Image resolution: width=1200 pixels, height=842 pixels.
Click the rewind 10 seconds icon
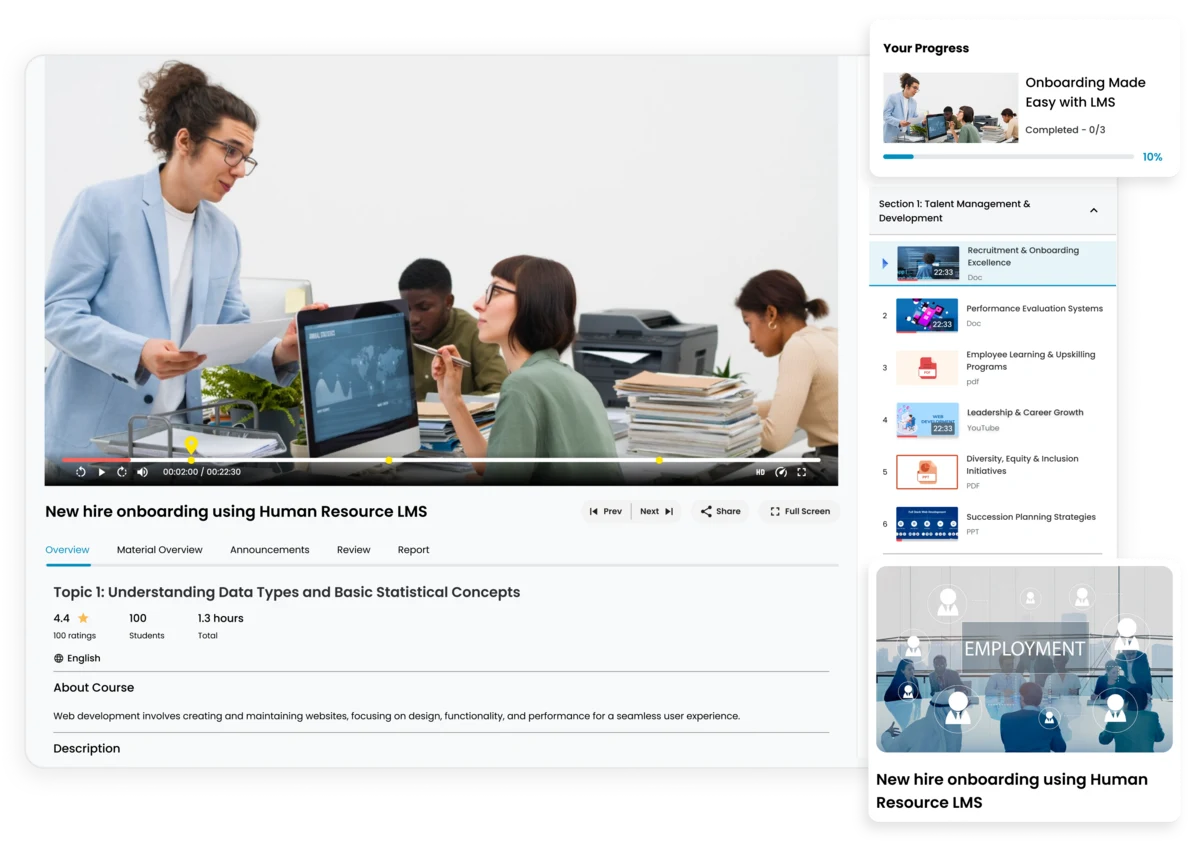click(80, 471)
